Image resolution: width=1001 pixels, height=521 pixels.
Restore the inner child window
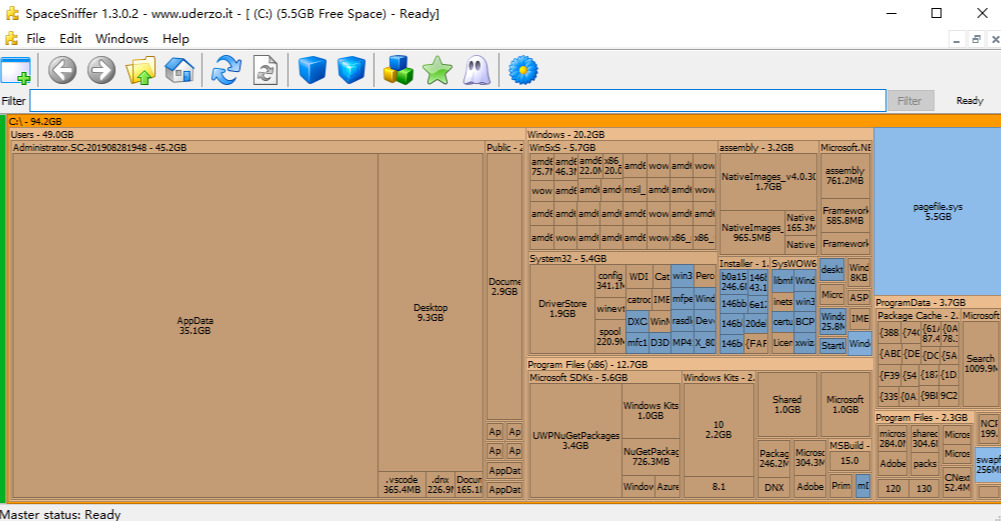pyautogui.click(x=976, y=40)
